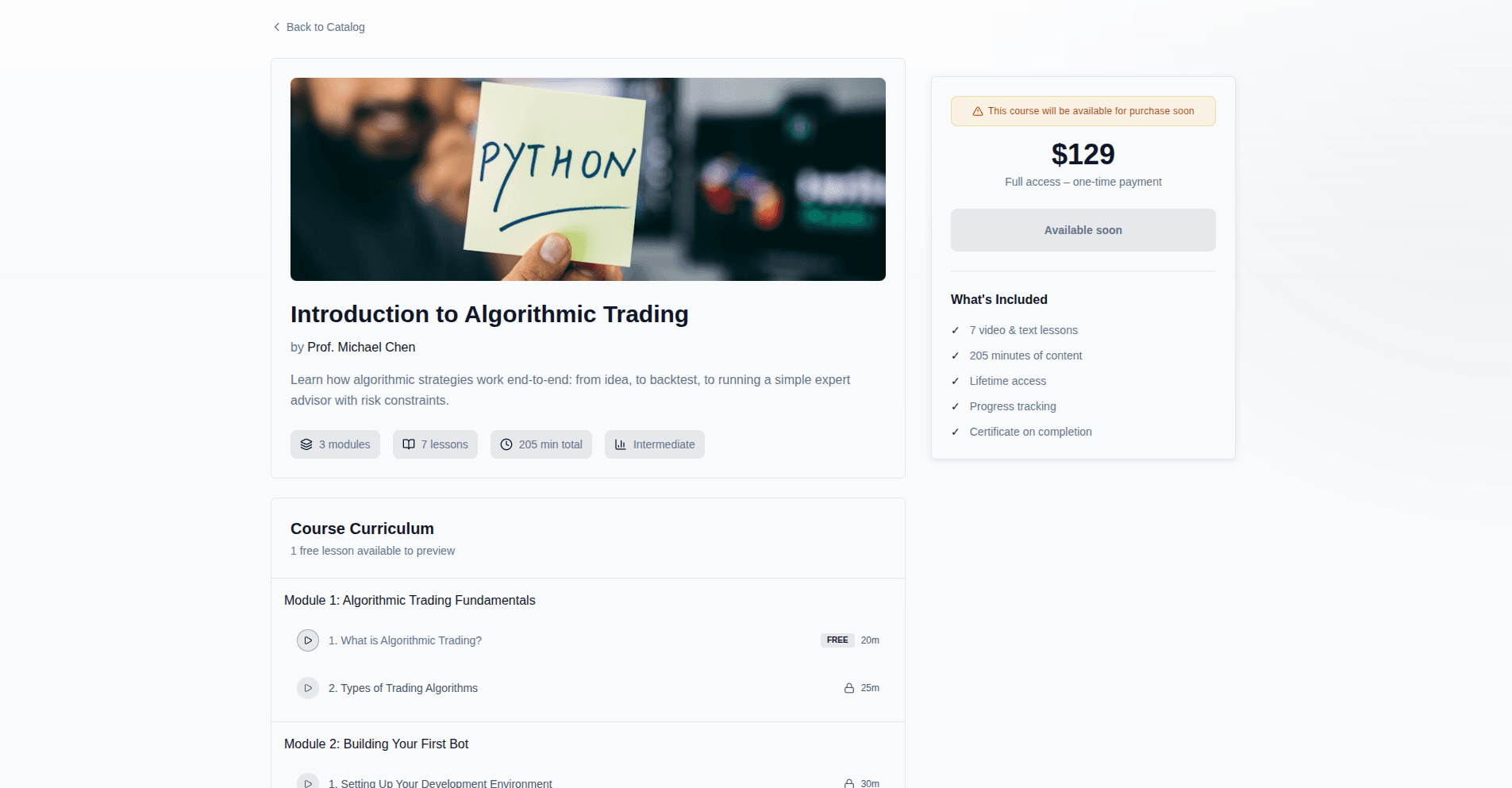Open the Python sticky note course image
The height and width of the screenshot is (788, 1512).
[588, 179]
